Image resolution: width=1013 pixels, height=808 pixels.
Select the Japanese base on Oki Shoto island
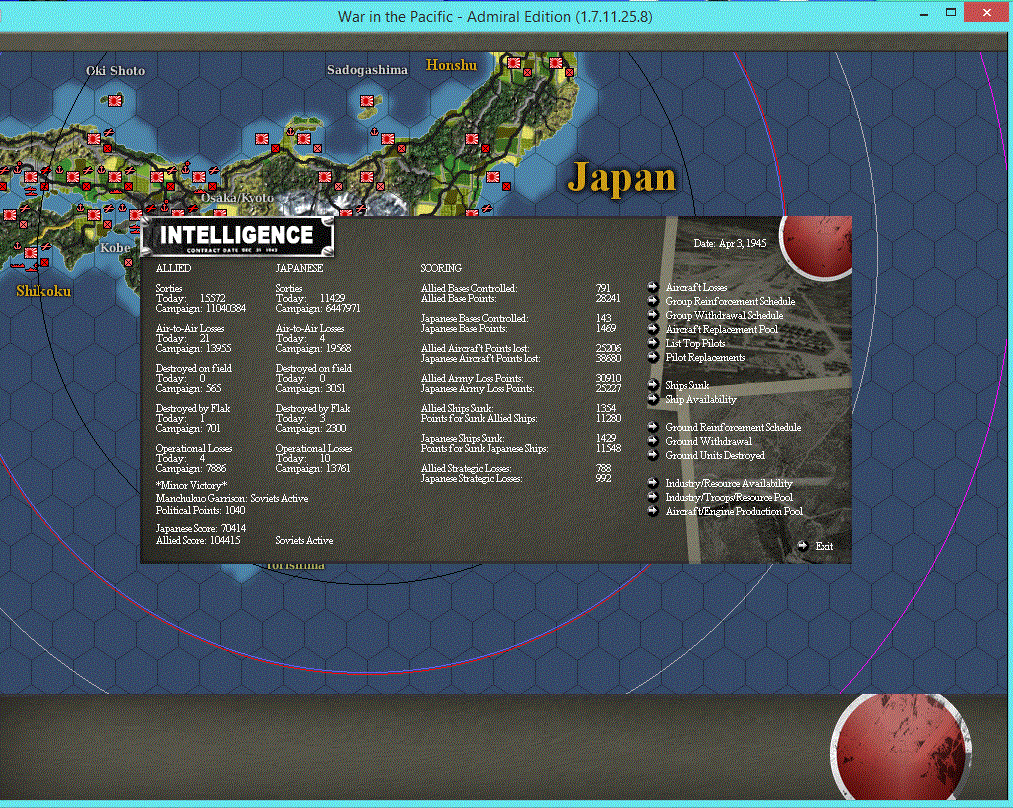coord(115,100)
